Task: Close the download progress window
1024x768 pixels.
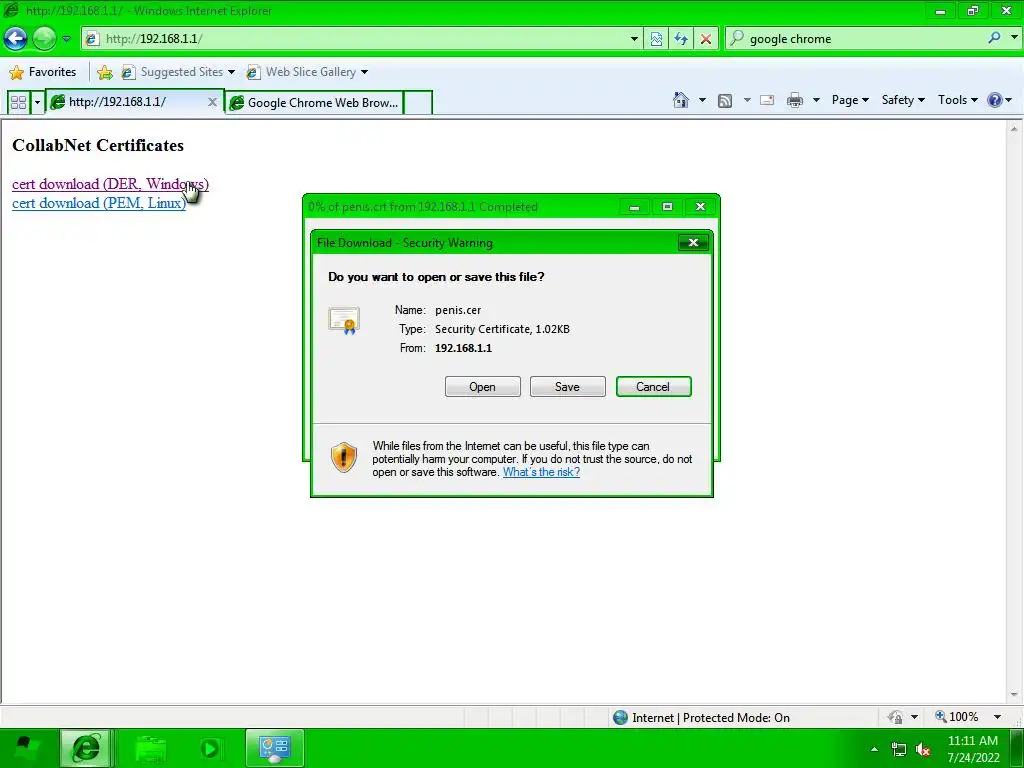Action: (700, 207)
